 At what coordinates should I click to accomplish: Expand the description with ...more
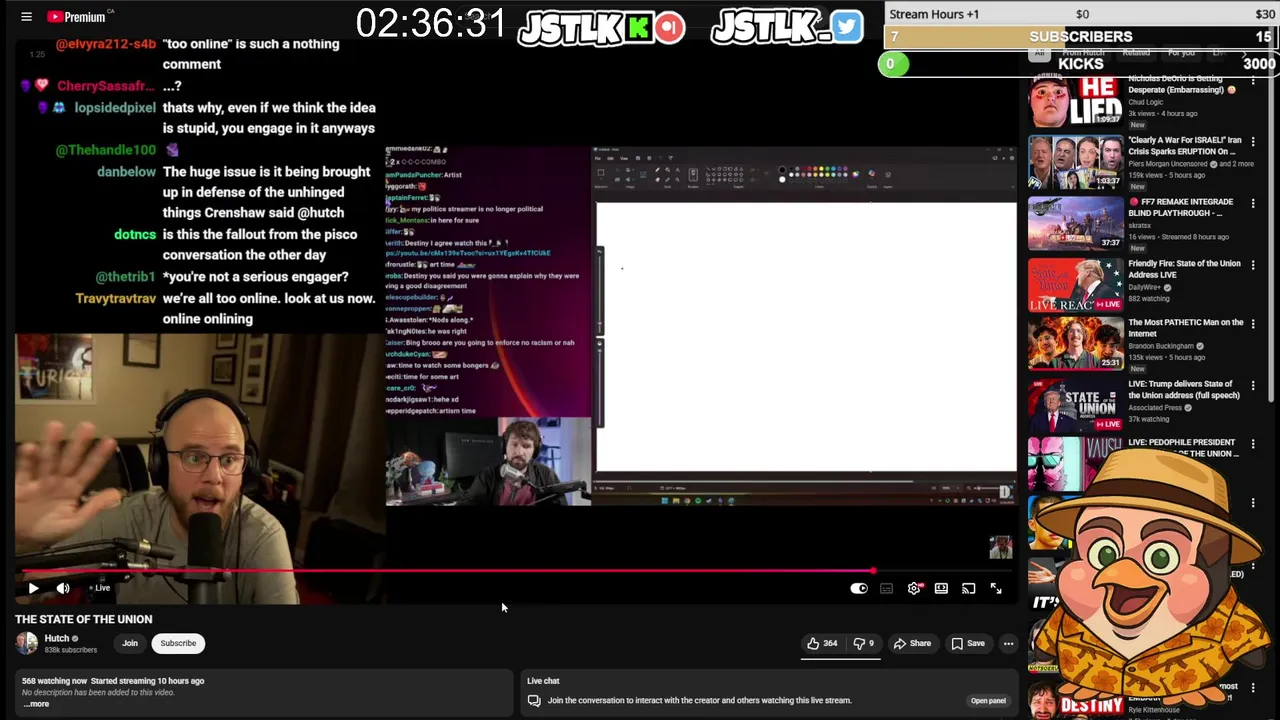pos(36,704)
